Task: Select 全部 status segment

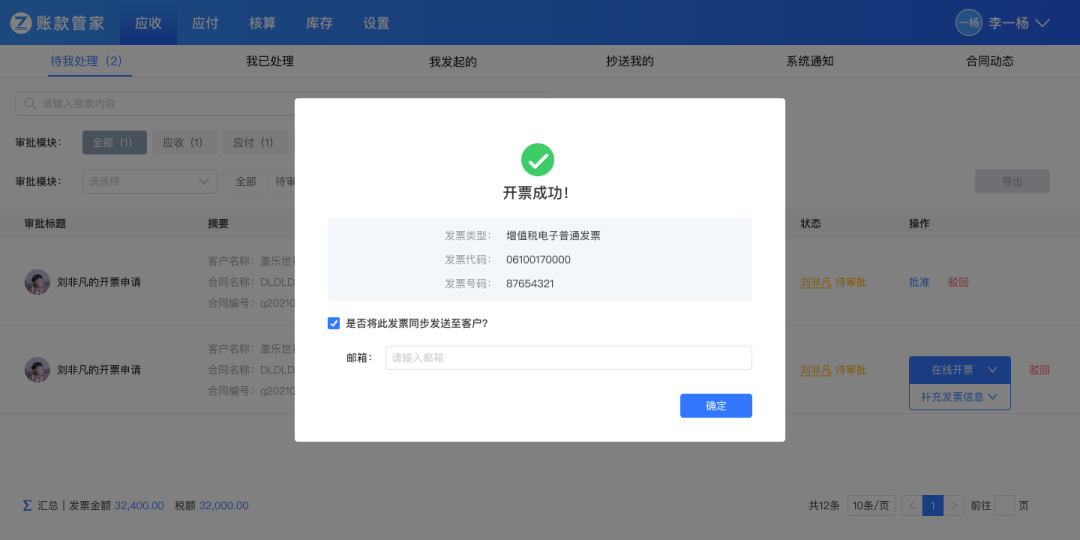Action: (246, 181)
